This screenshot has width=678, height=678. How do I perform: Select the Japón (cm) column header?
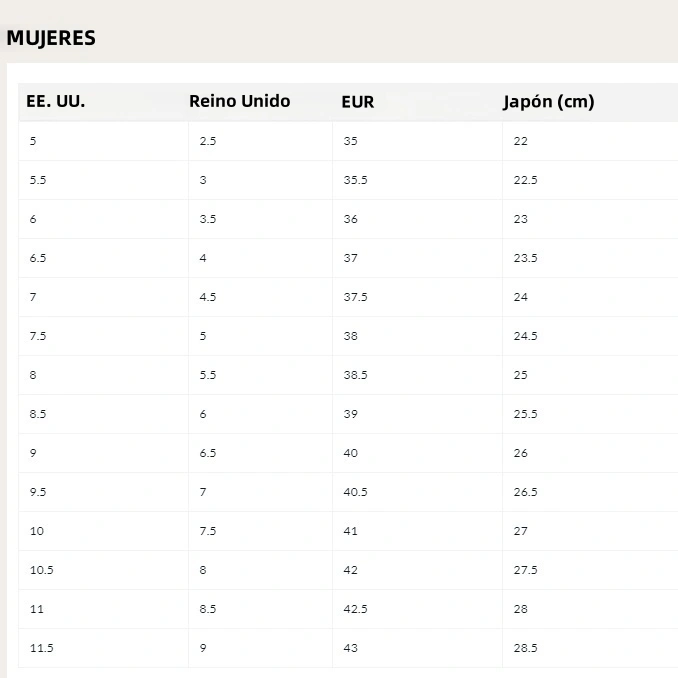[548, 102]
